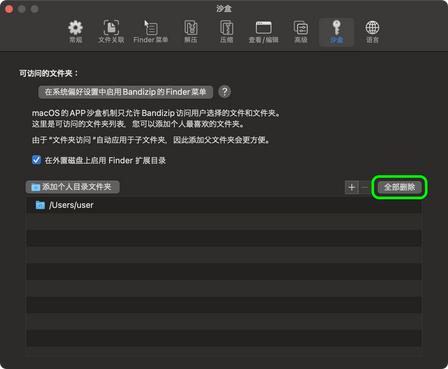Click 在系统偏好设置中启用Bandizip的Finder菜单 button
This screenshot has height=369, width=448.
coord(125,92)
